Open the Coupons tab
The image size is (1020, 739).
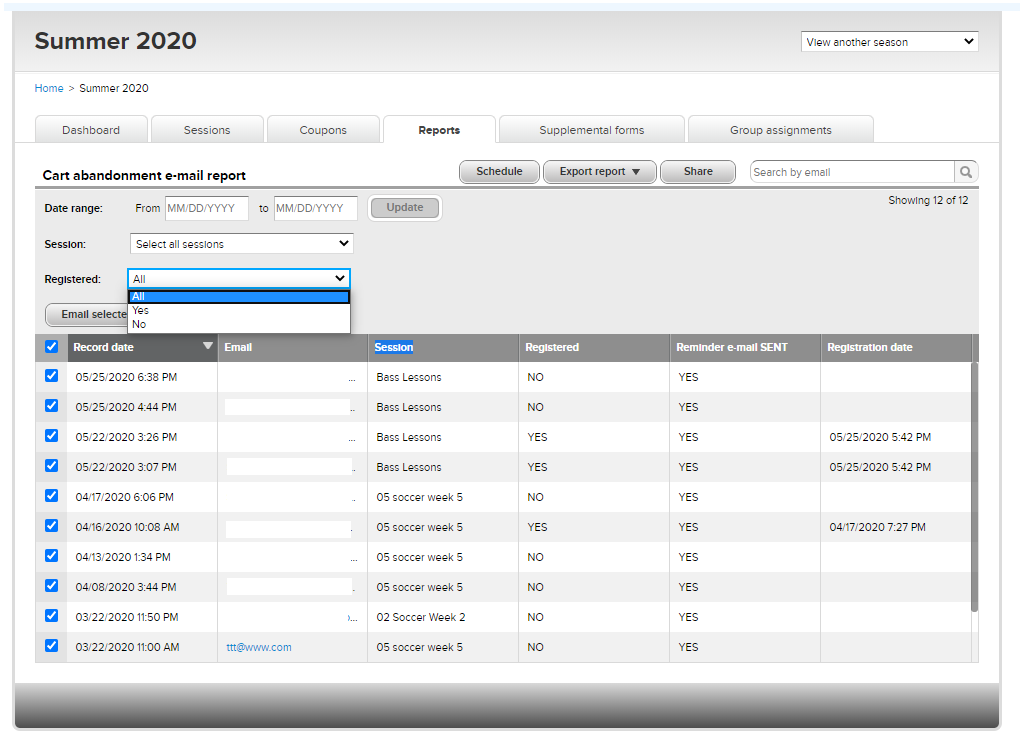pyautogui.click(x=323, y=130)
